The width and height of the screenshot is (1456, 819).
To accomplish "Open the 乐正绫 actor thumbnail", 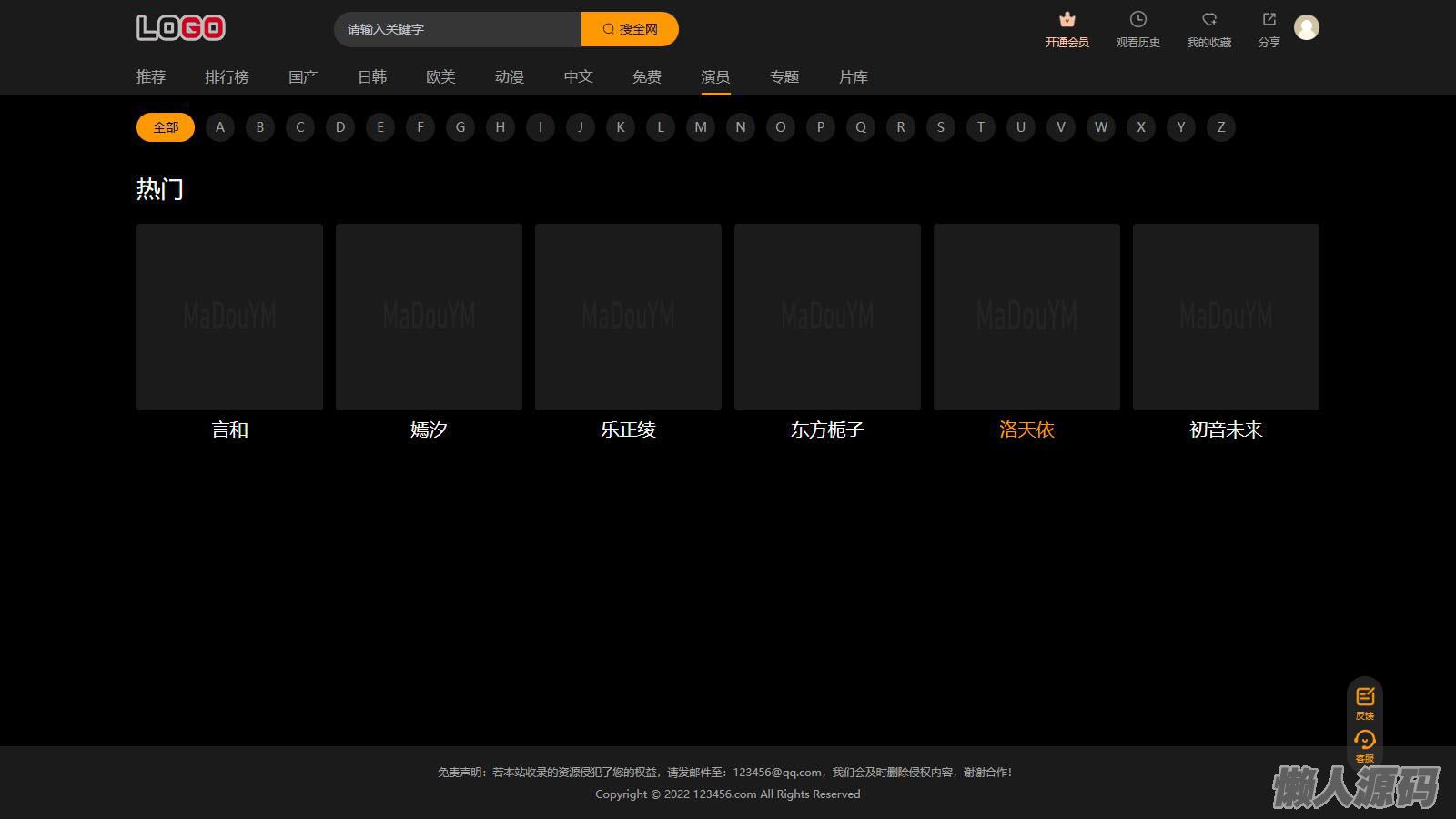I will tap(628, 317).
